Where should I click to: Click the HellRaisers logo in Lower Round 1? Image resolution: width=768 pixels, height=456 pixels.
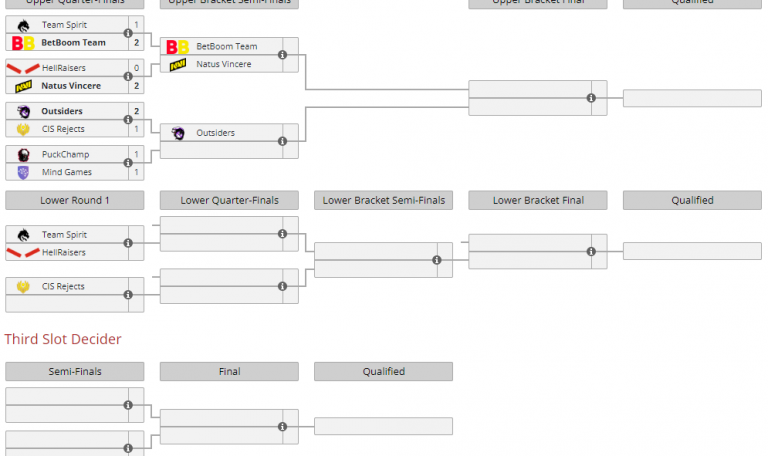tap(23, 252)
